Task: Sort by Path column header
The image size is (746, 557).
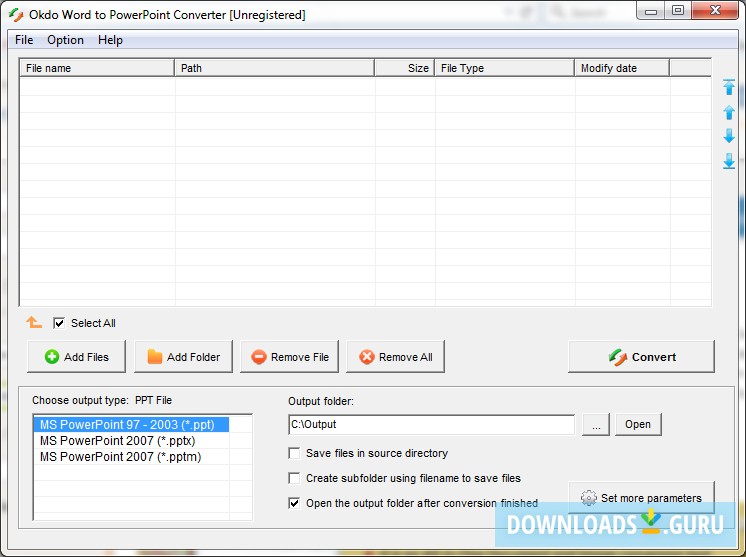Action: 275,68
